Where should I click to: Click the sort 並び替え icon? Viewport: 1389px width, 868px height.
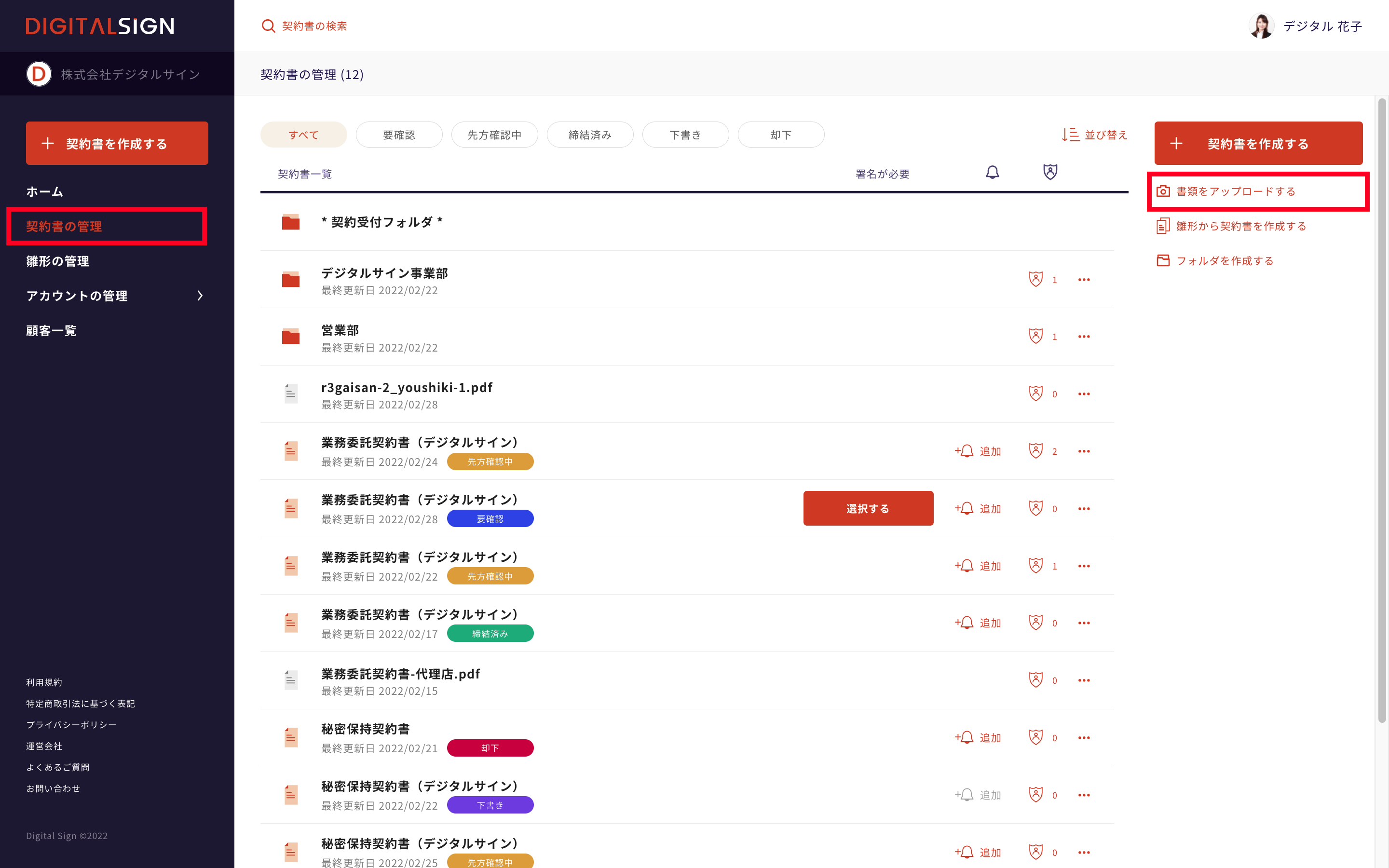click(x=1071, y=135)
